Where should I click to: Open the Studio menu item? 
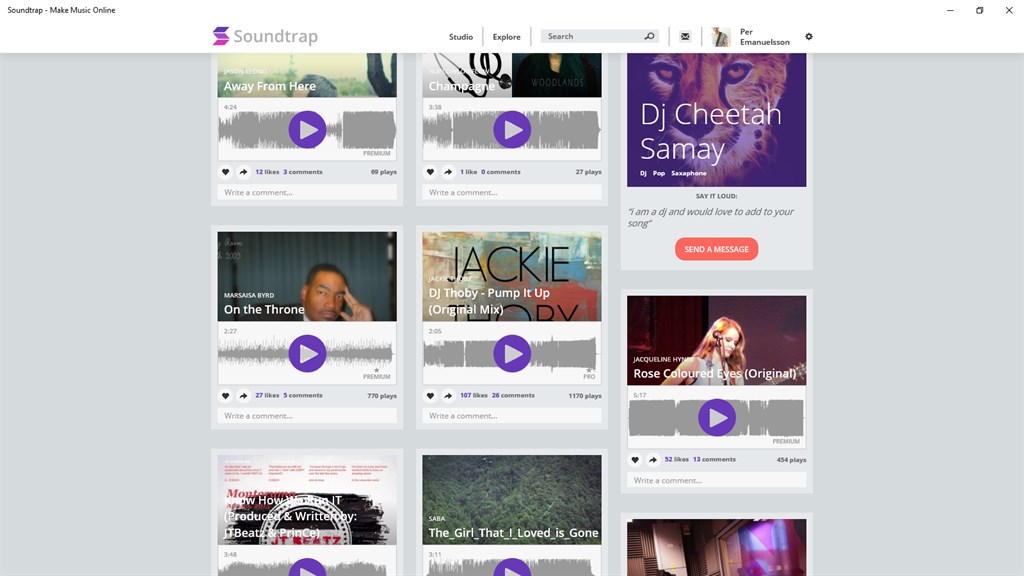(460, 37)
